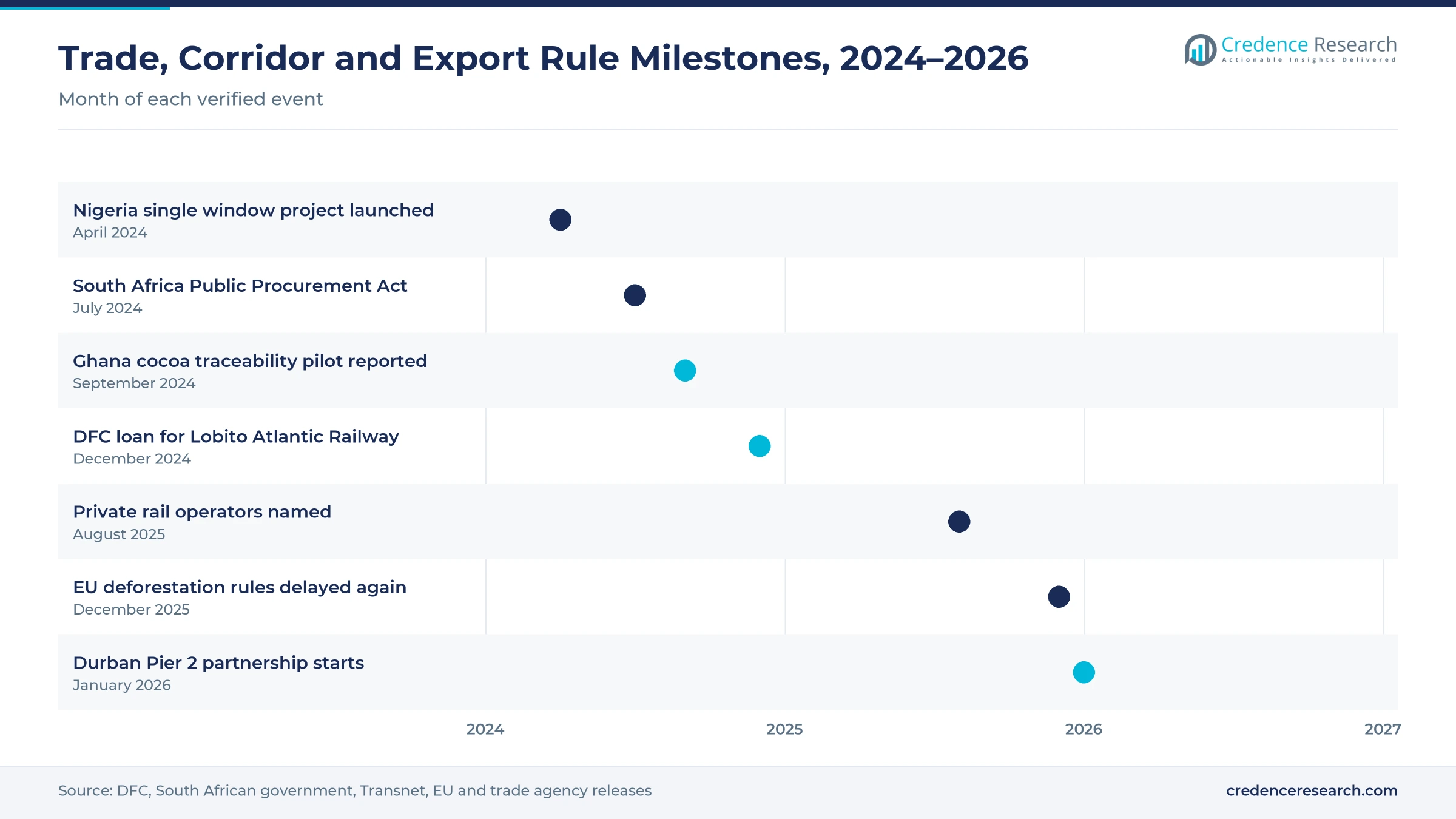Click the subtitle 'Month of each verified event'

click(x=190, y=99)
